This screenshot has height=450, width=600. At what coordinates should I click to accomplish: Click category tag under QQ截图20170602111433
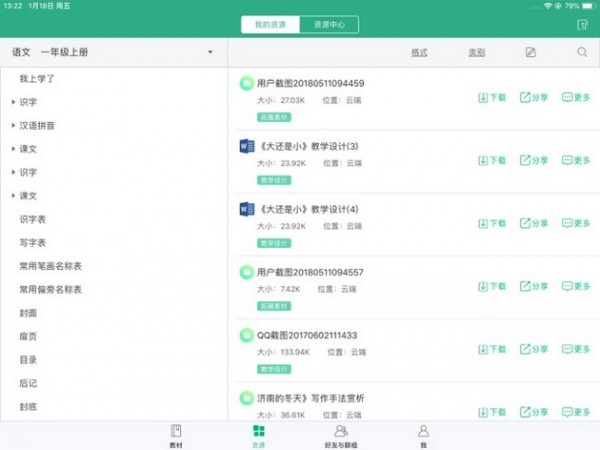coord(274,369)
